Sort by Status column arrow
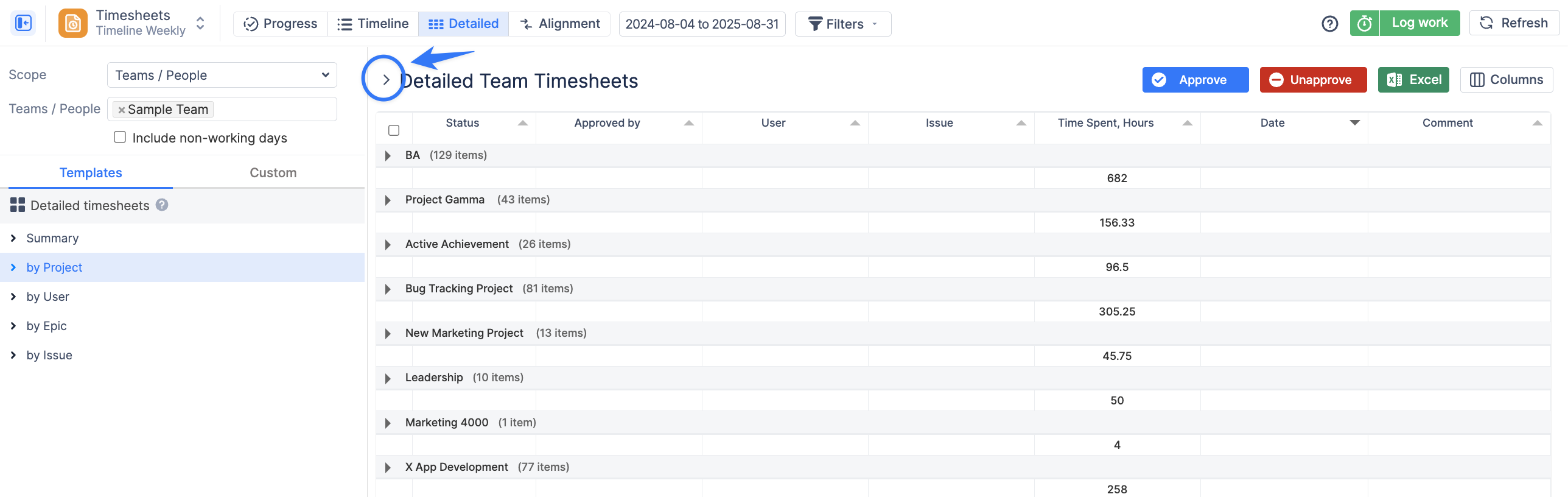The width and height of the screenshot is (1568, 497). 522,123
